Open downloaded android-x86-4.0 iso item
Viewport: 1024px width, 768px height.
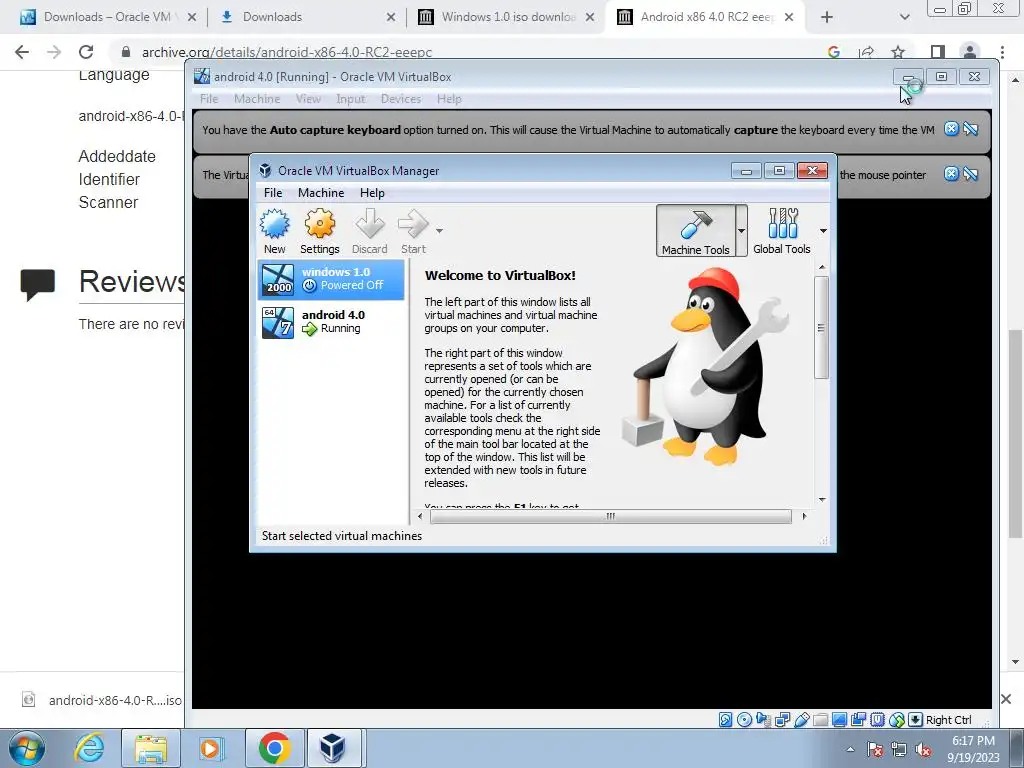coord(103,700)
